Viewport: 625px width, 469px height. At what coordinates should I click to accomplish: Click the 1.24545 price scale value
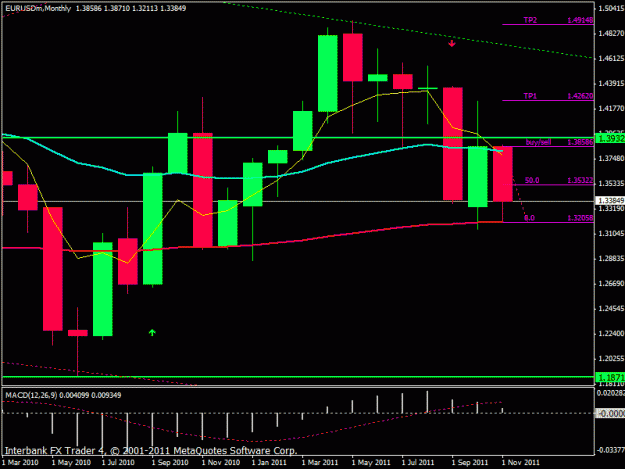[611, 308]
